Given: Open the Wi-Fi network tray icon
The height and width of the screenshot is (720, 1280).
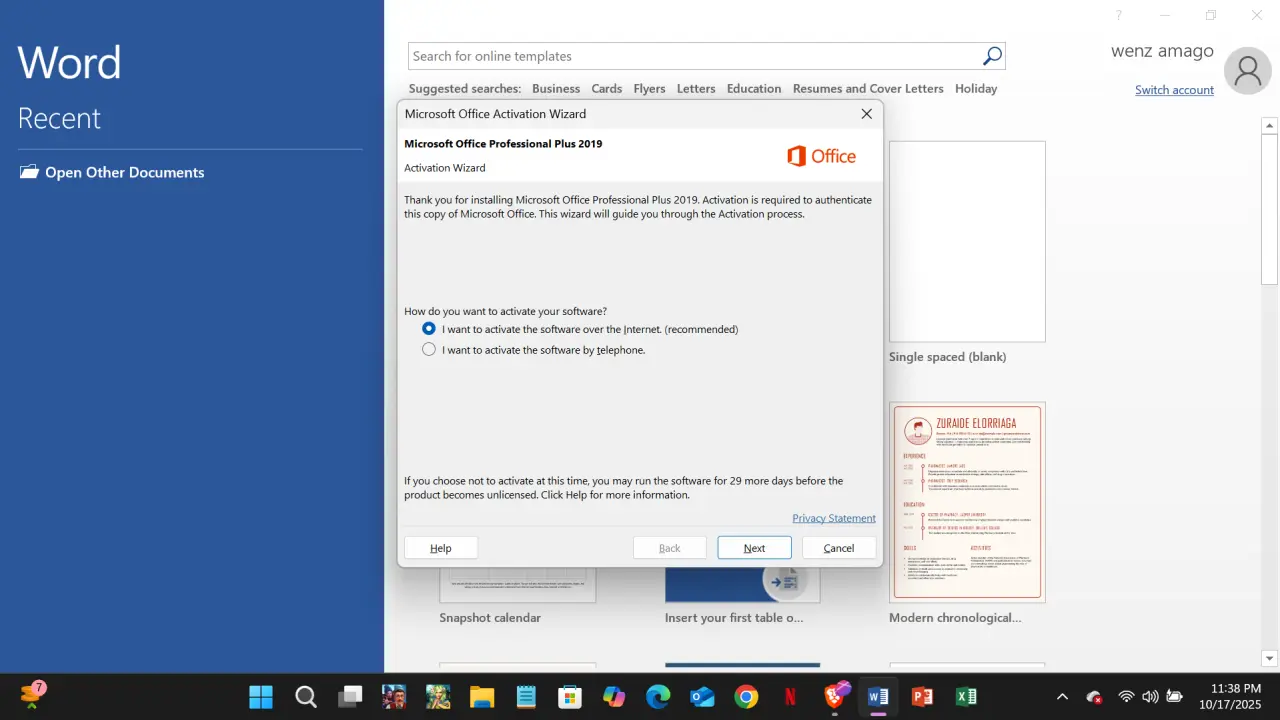Looking at the screenshot, I should (x=1126, y=696).
